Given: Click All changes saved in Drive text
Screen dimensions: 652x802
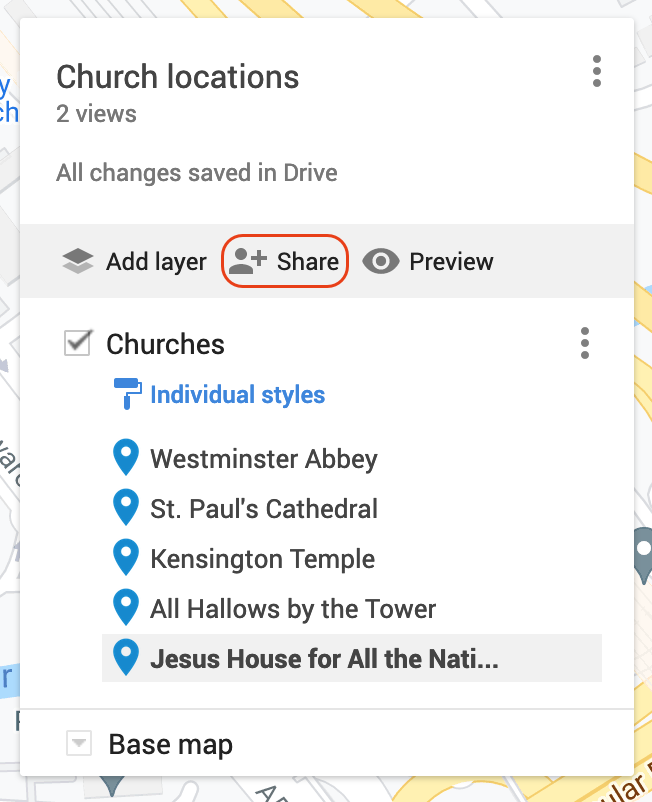Looking at the screenshot, I should [x=197, y=173].
